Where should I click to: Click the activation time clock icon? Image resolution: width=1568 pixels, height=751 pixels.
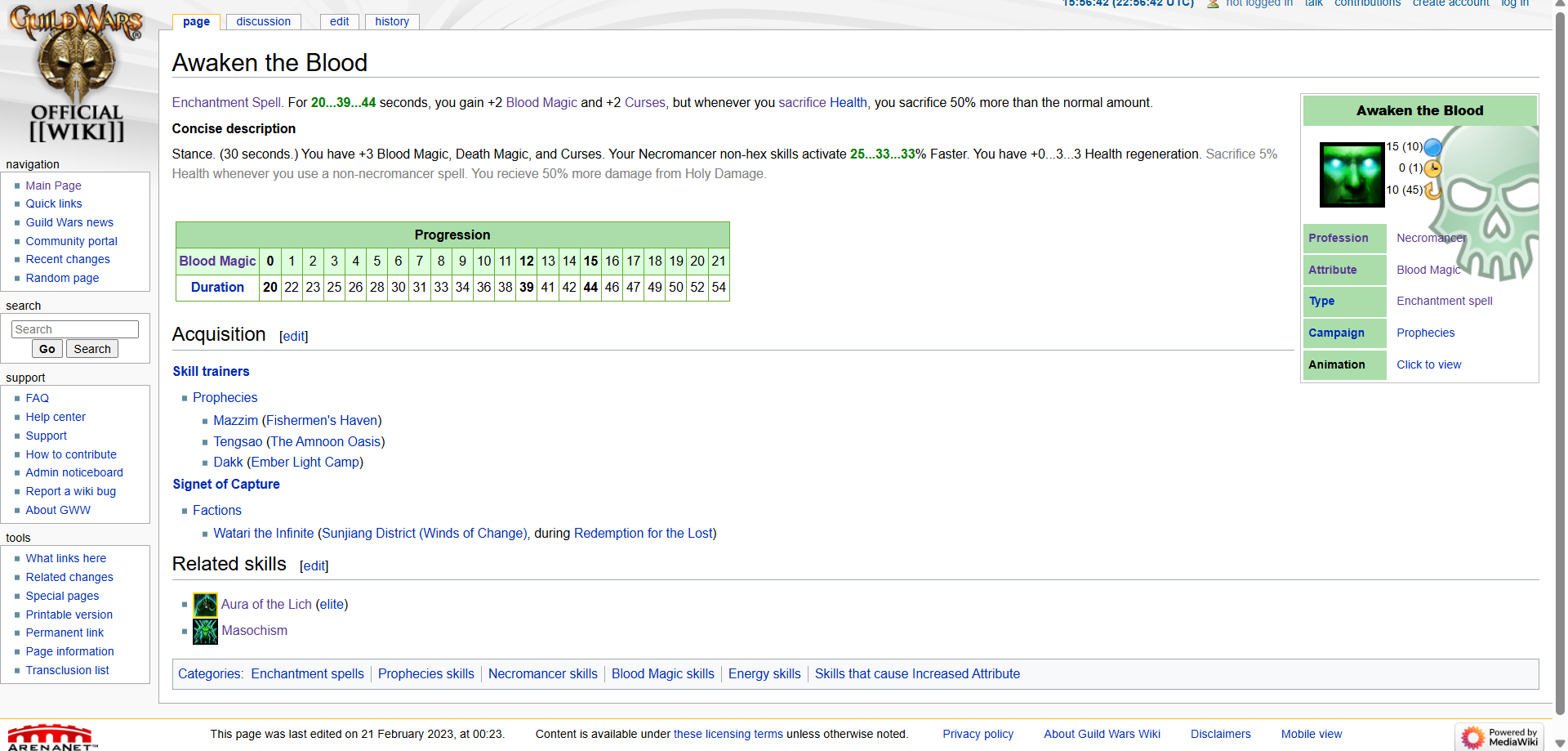pyautogui.click(x=1432, y=168)
